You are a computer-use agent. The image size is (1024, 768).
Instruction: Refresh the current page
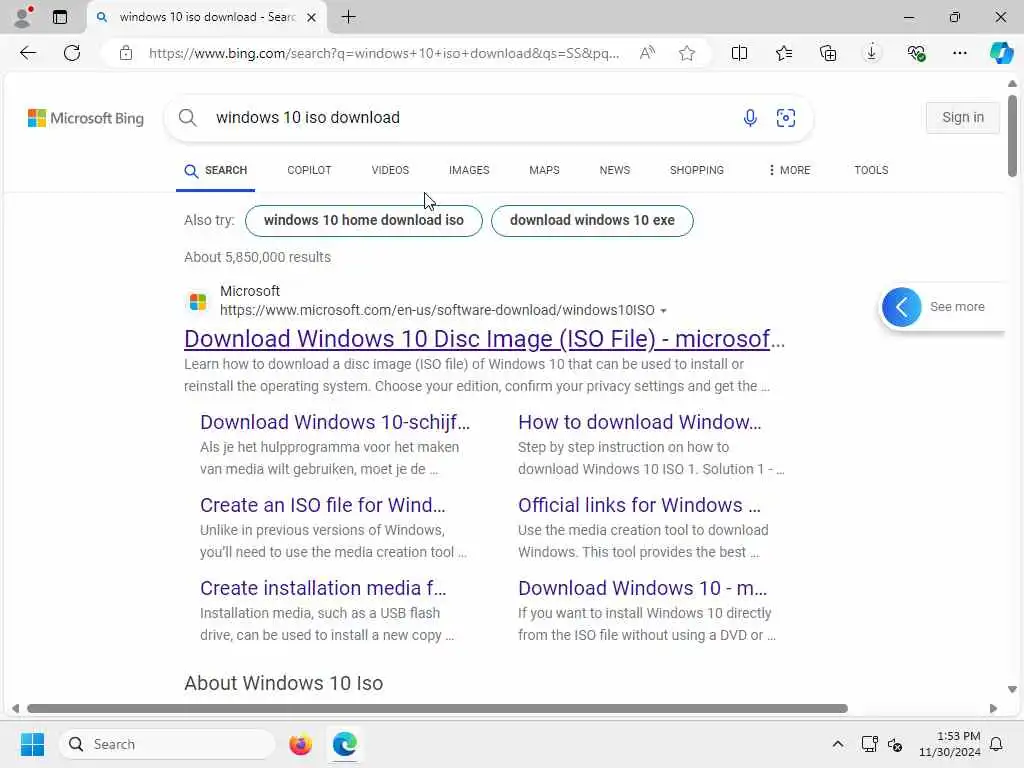click(72, 53)
